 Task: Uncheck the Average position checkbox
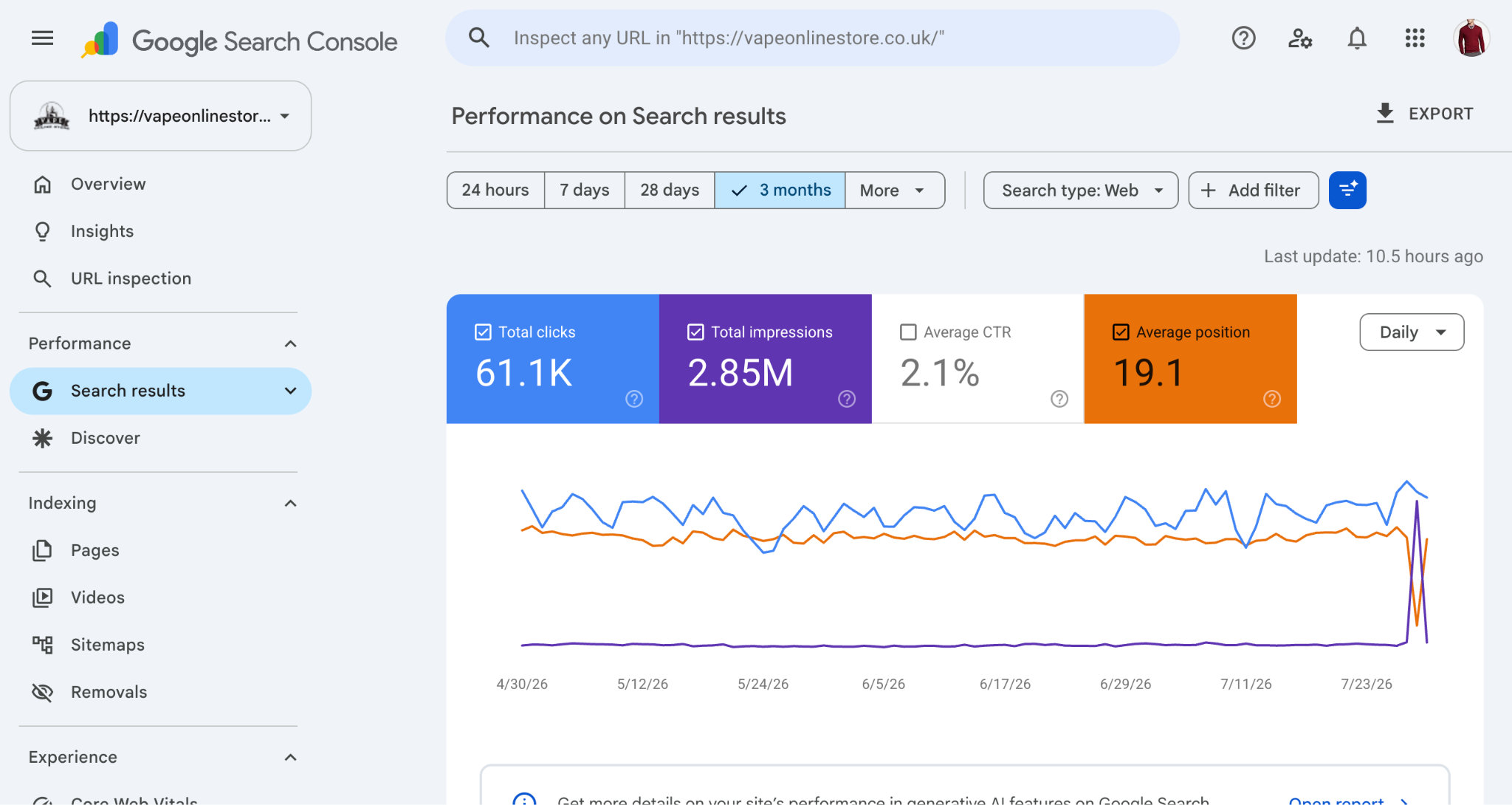tap(1121, 332)
